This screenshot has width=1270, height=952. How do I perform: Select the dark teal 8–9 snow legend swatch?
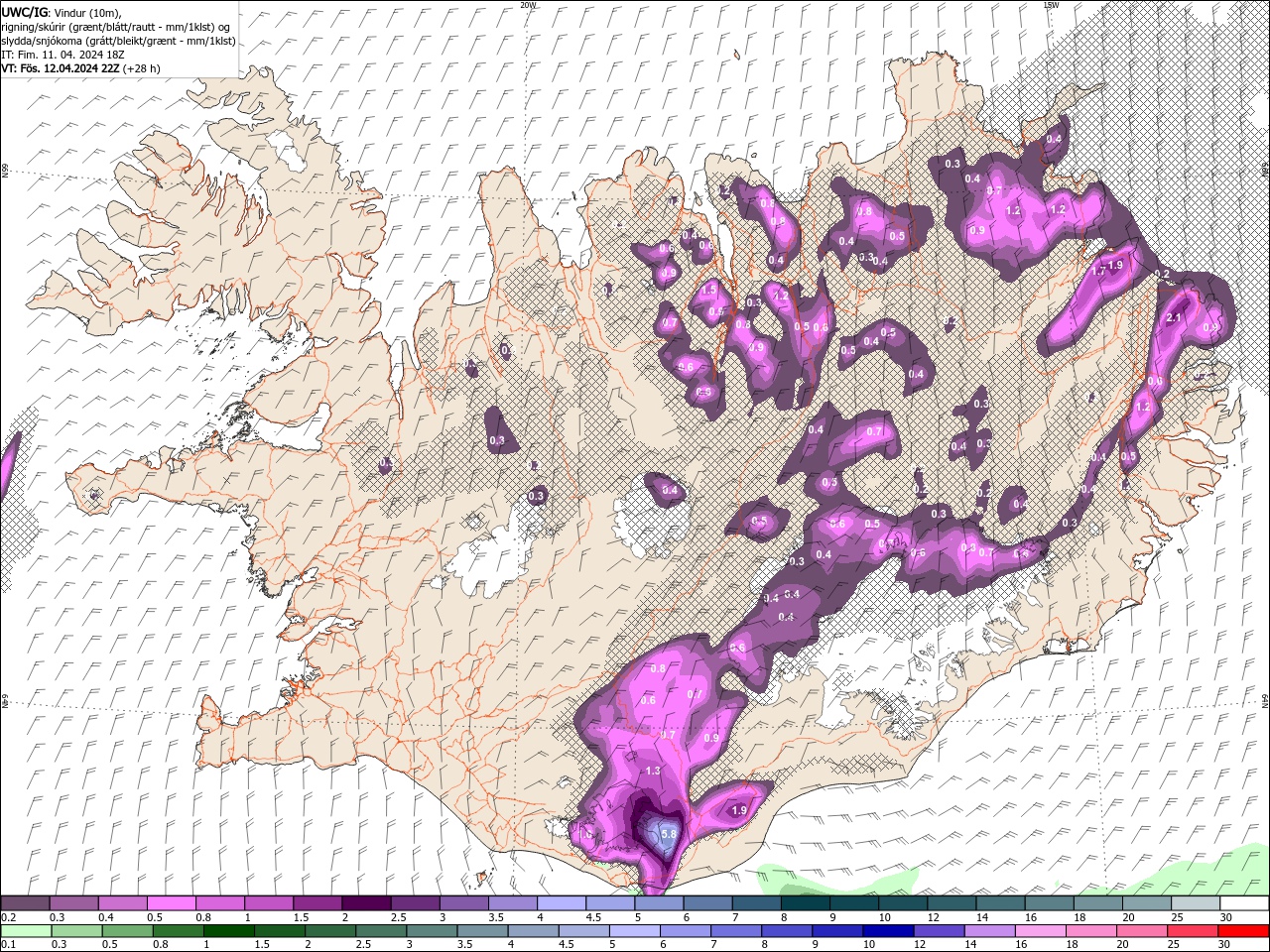(806, 902)
